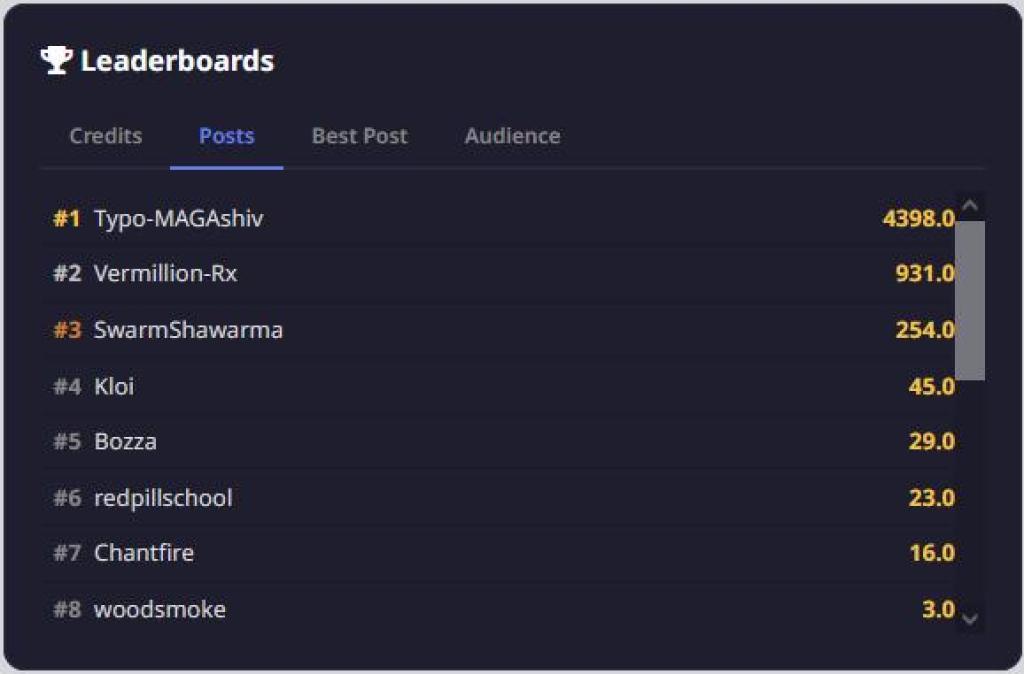
Task: Click the #1 rank badge
Action: coord(66,219)
